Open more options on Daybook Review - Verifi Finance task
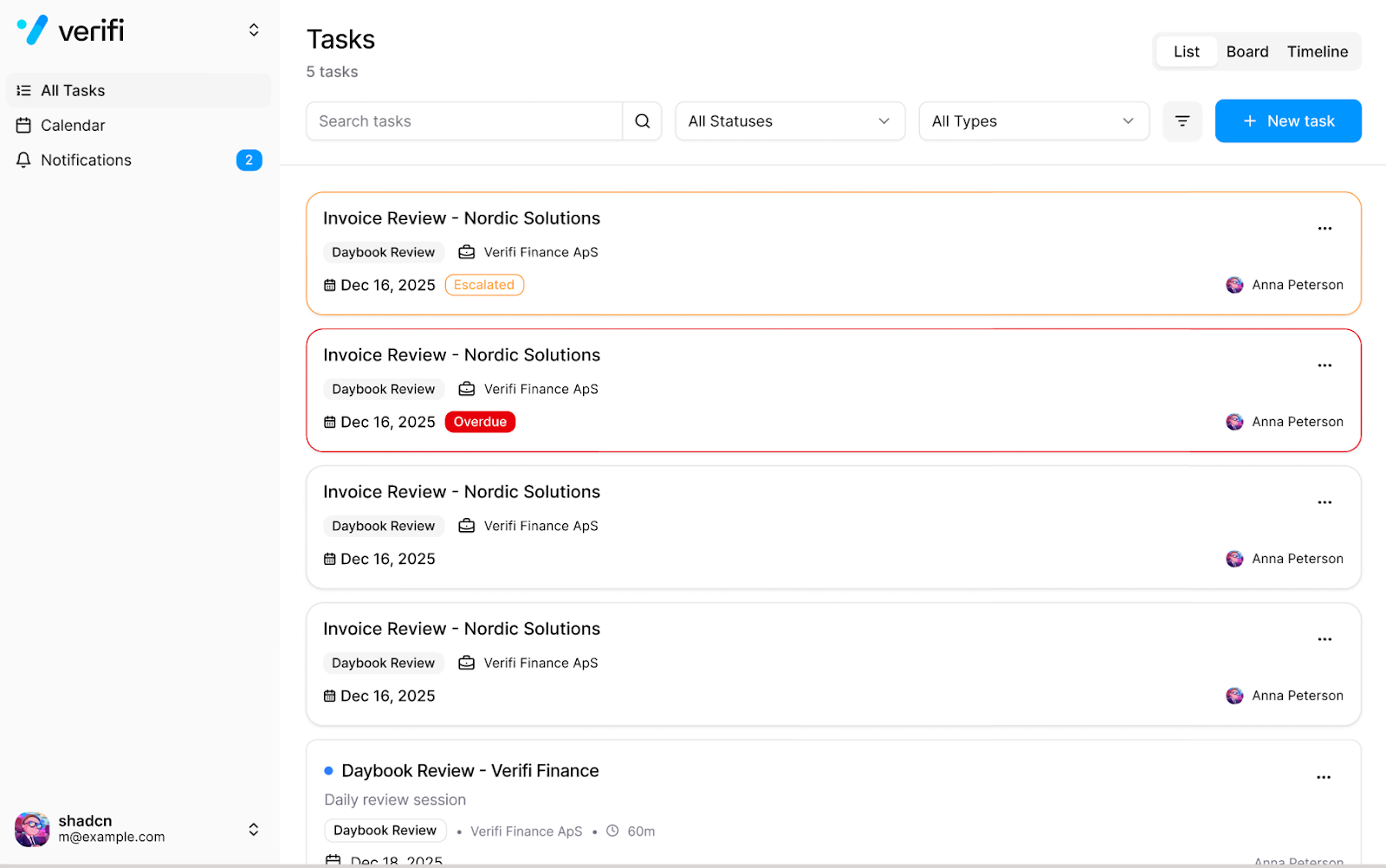Image resolution: width=1386 pixels, height=868 pixels. [x=1324, y=777]
